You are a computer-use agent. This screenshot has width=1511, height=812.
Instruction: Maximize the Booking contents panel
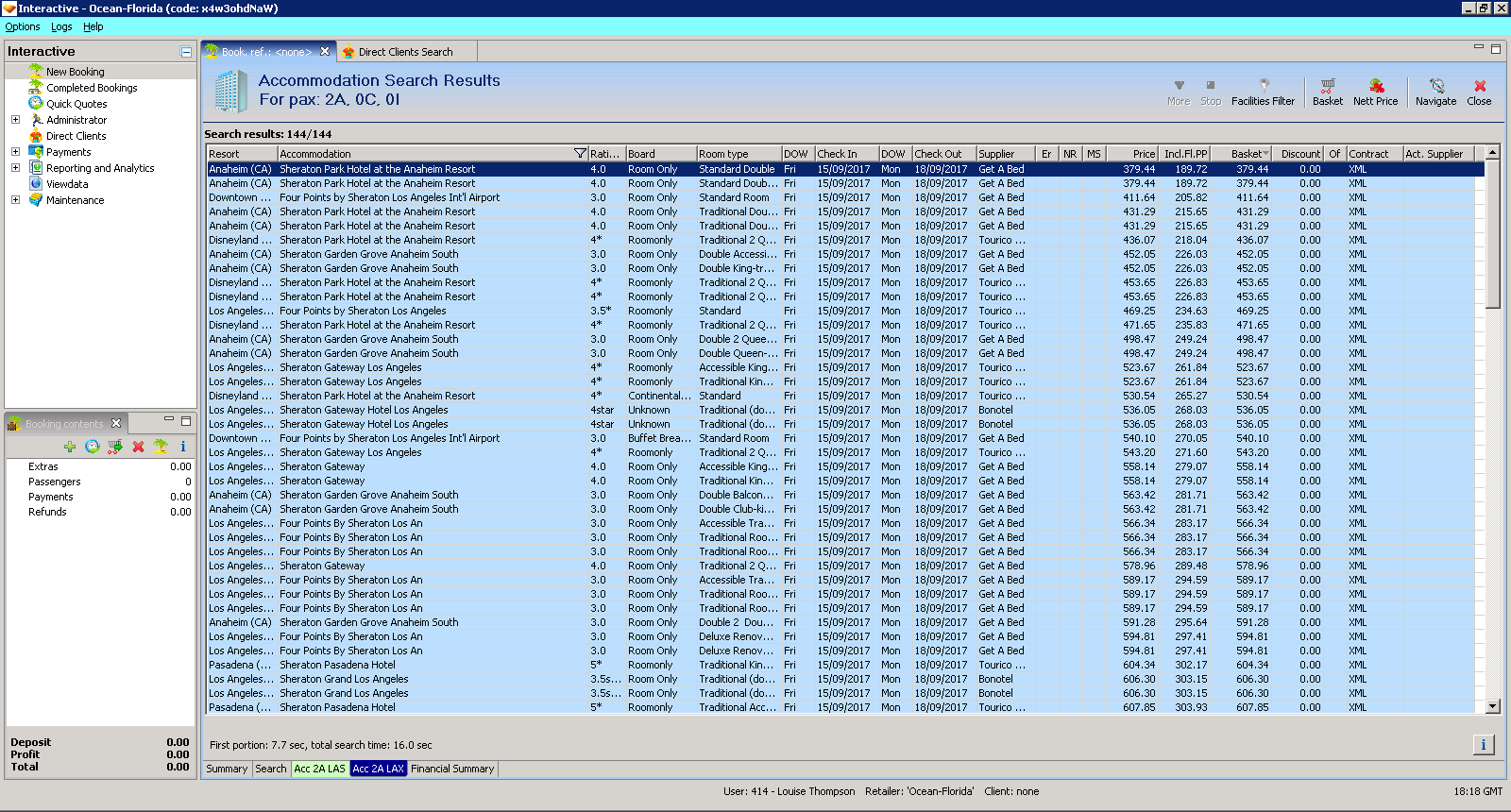click(186, 421)
